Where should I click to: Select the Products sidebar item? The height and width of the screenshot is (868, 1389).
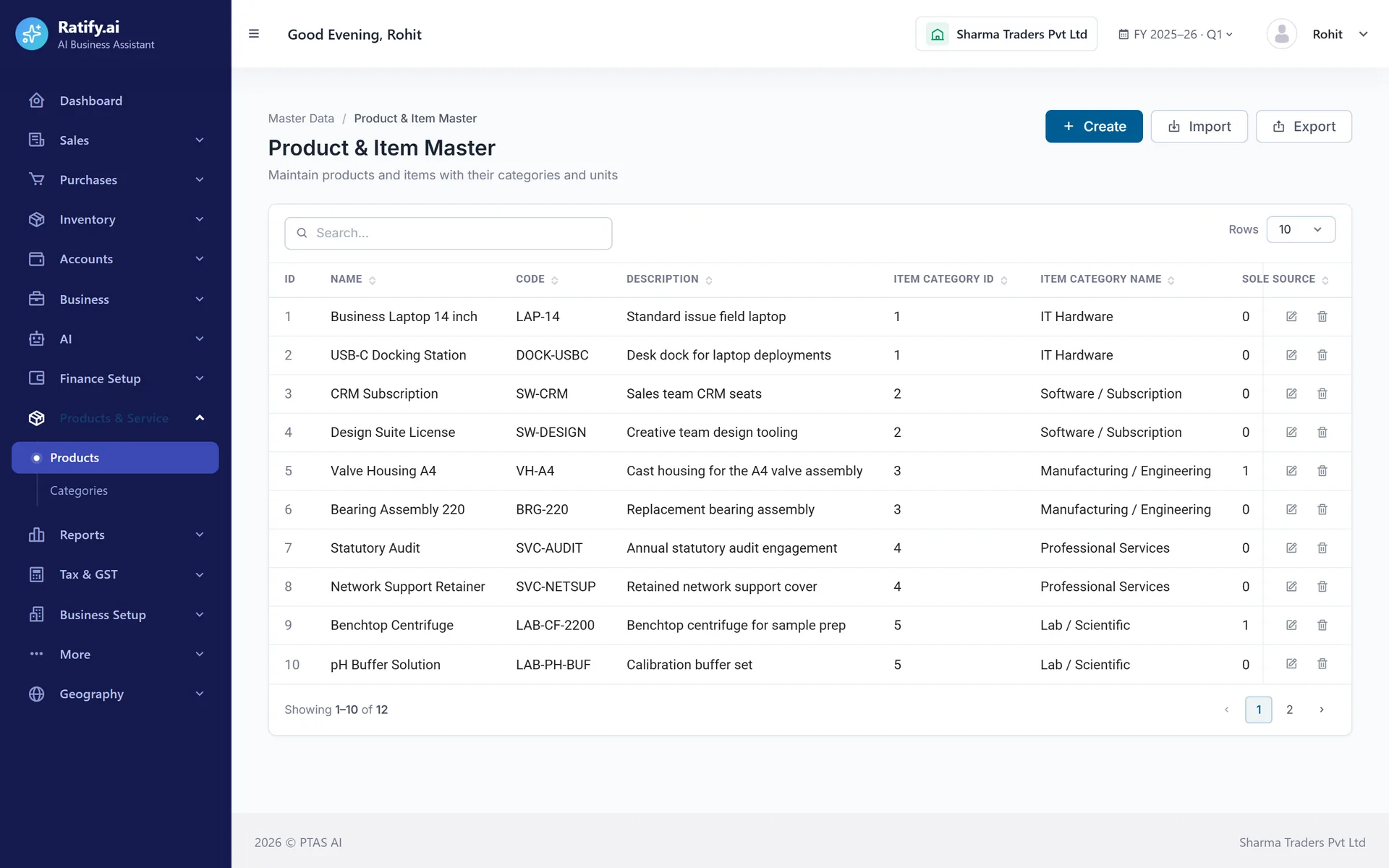pos(116,458)
